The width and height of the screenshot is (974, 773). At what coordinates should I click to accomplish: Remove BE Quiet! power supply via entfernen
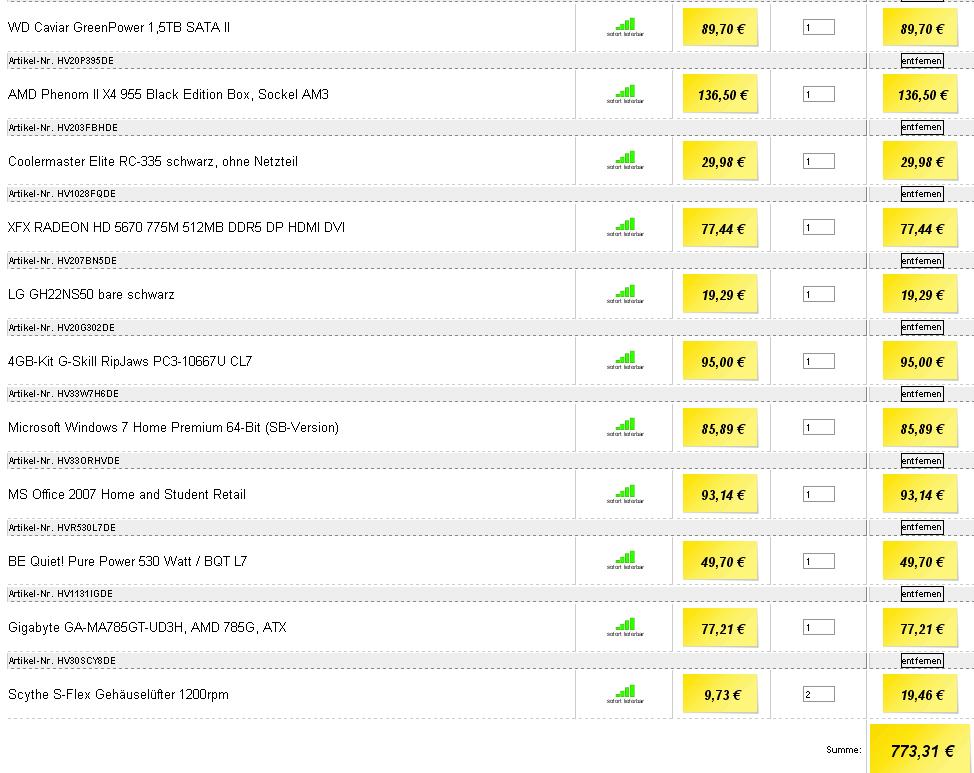(x=922, y=594)
